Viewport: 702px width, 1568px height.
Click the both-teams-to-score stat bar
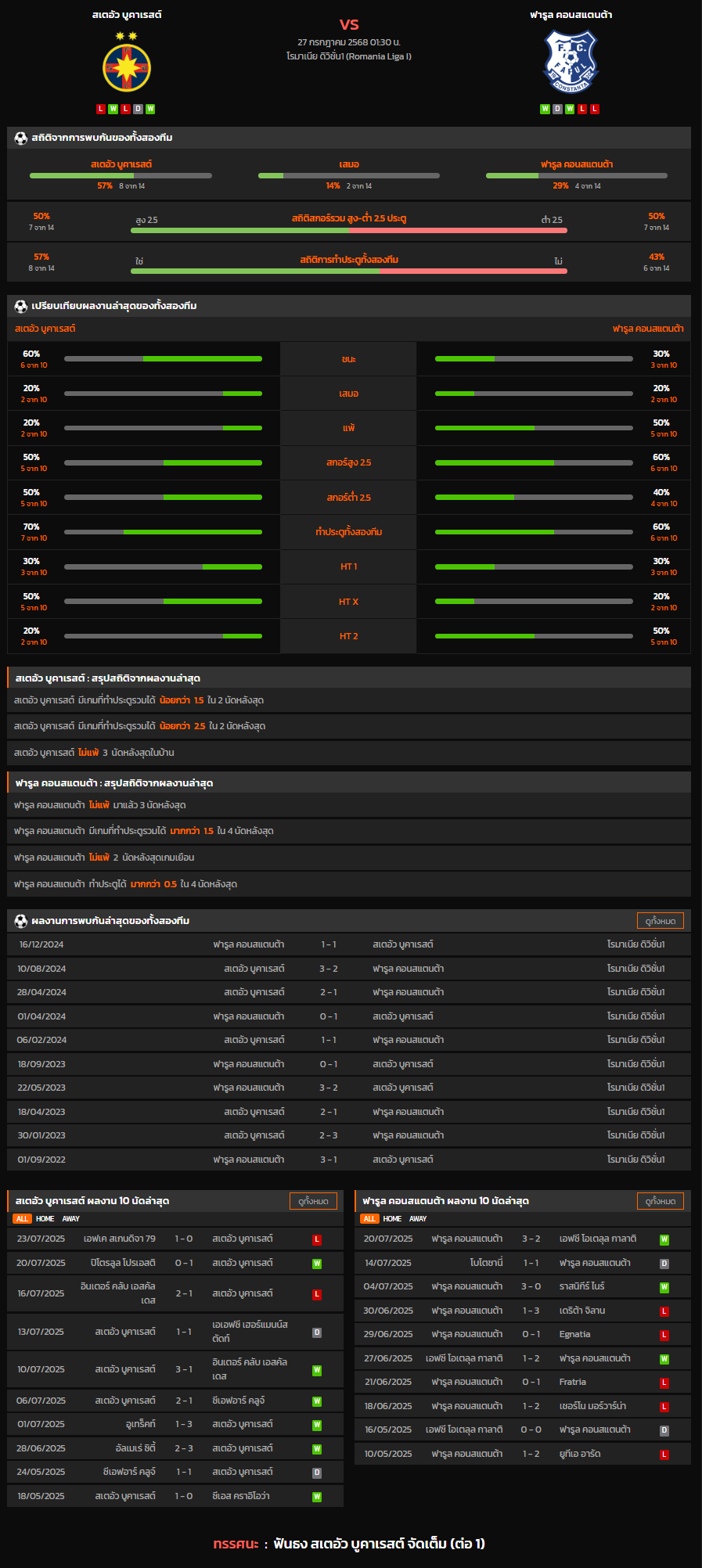coord(349,272)
